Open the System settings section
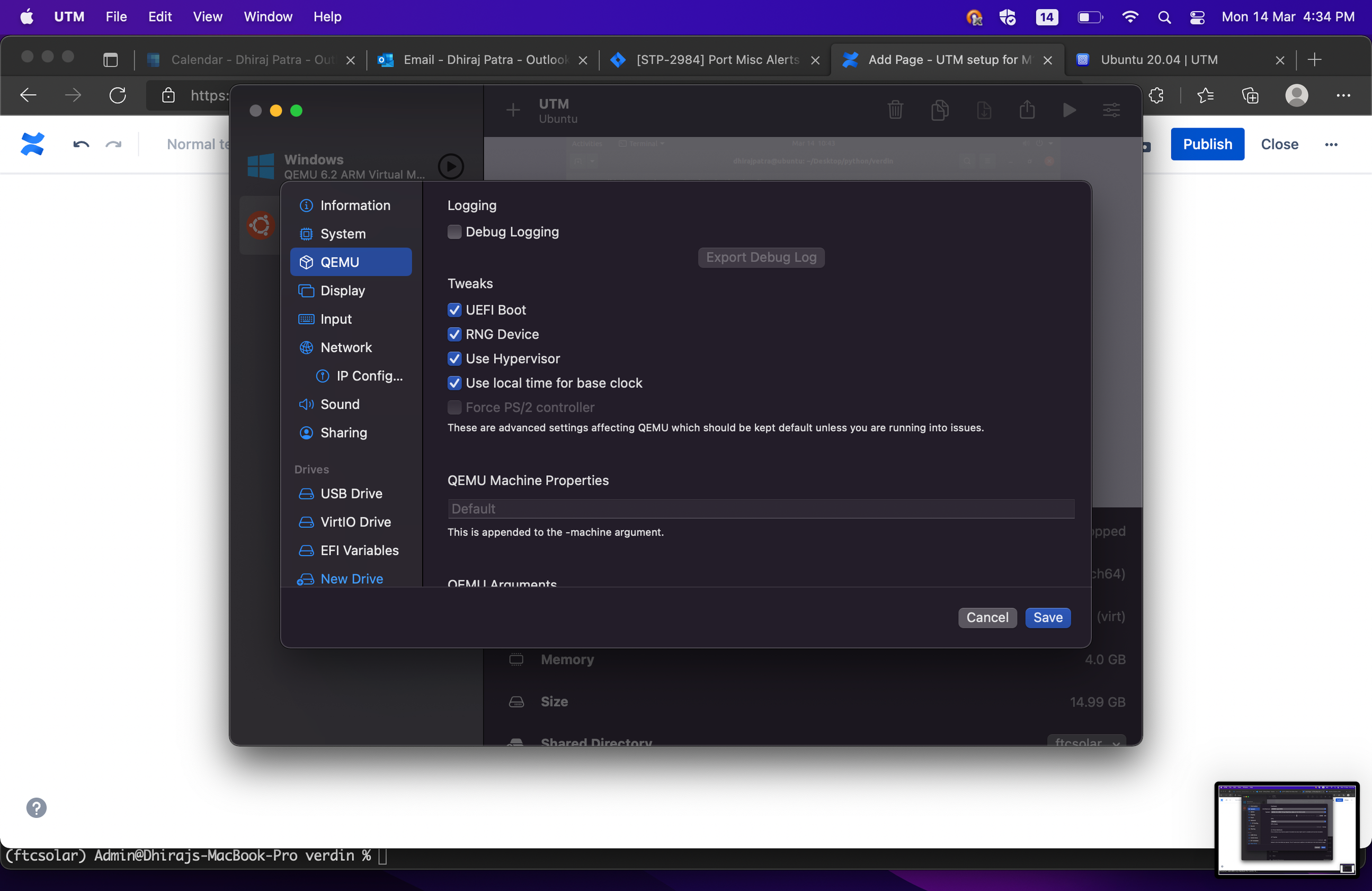Image resolution: width=1372 pixels, height=891 pixels. (351, 234)
